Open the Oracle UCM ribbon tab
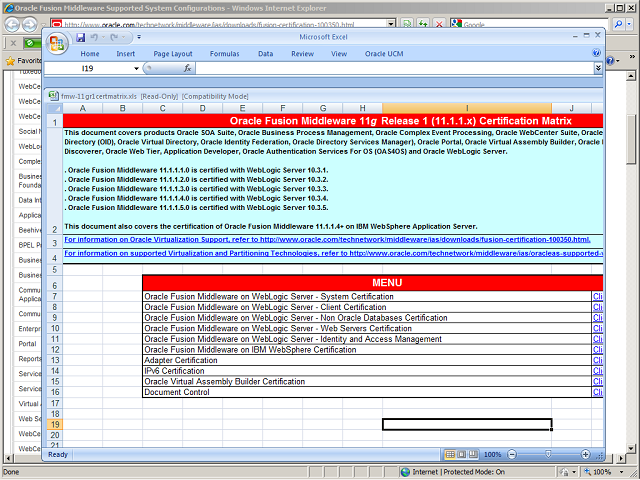Image resolution: width=640 pixels, height=480 pixels. (382, 54)
